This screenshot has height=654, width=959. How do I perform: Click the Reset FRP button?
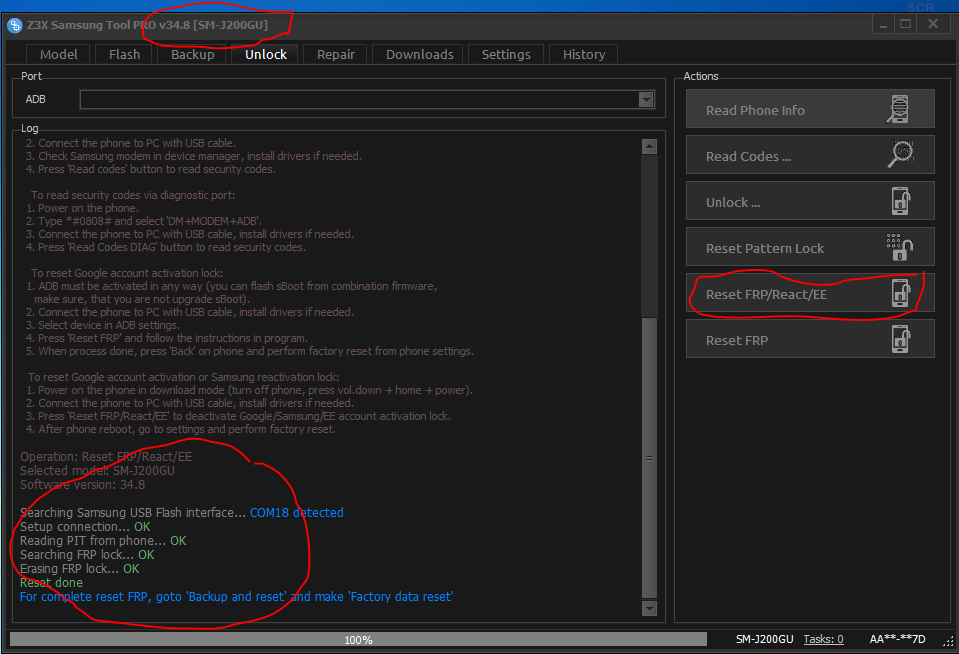tap(810, 339)
